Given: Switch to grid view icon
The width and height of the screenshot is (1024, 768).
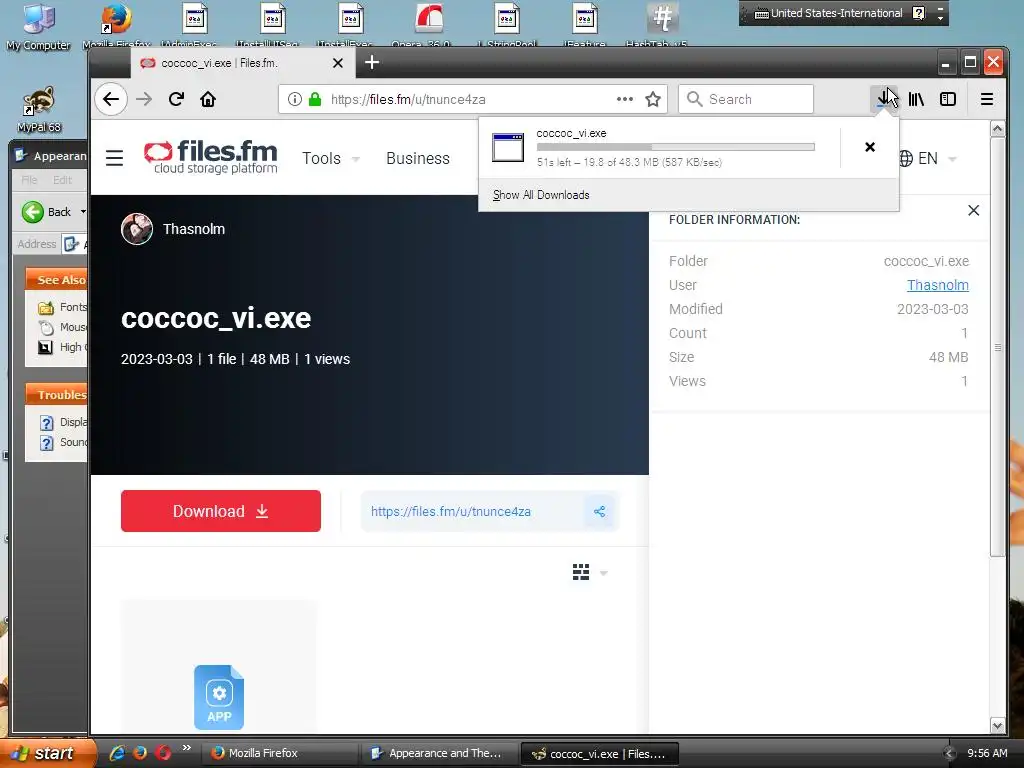Looking at the screenshot, I should coord(581,572).
